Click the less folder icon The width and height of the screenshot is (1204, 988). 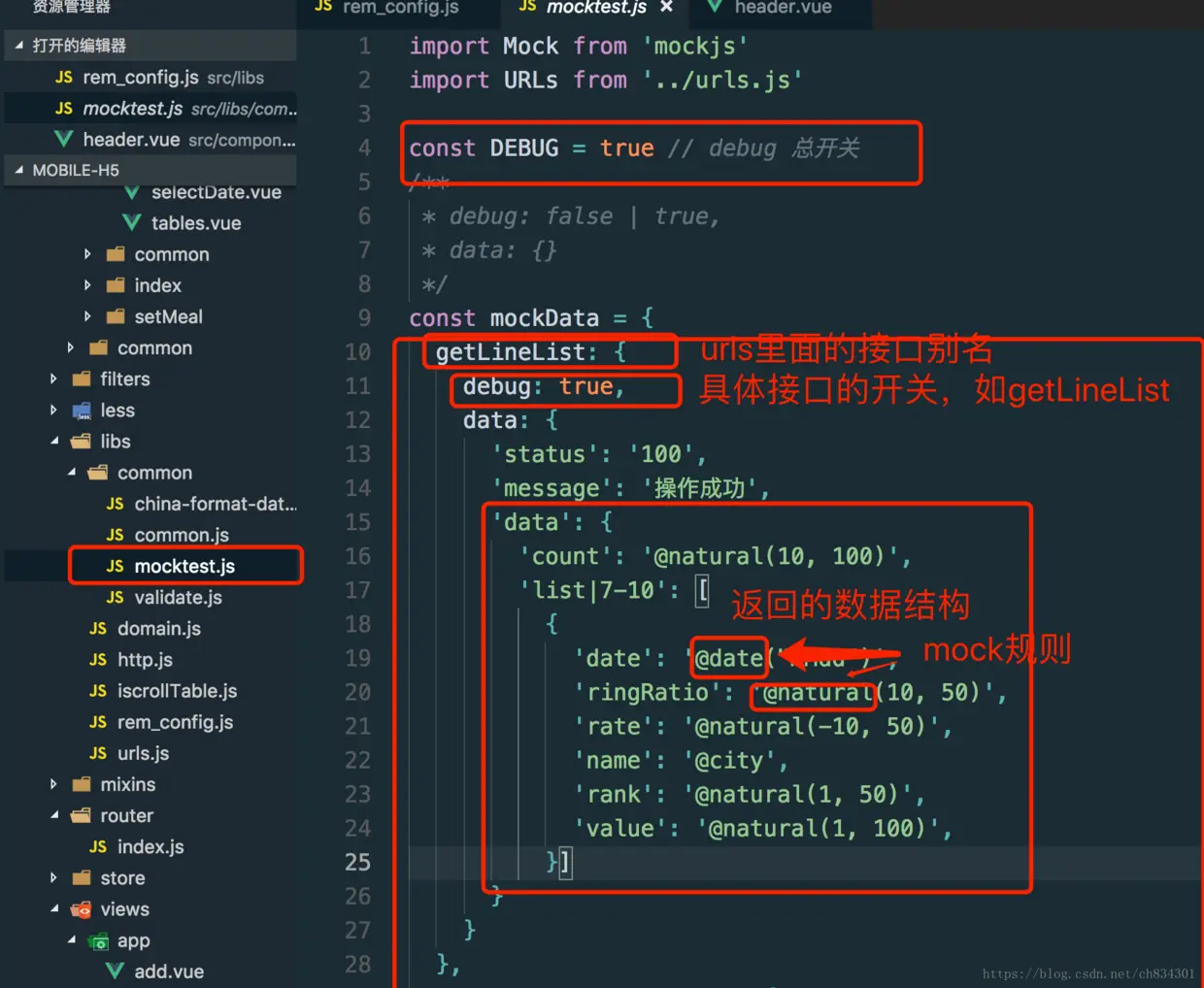pyautogui.click(x=82, y=411)
